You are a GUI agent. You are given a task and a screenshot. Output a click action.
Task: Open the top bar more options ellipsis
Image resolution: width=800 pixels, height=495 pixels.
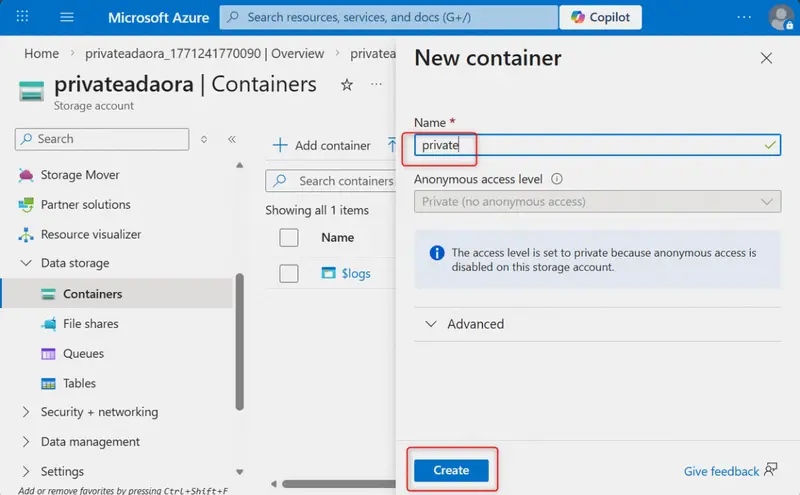click(x=744, y=17)
